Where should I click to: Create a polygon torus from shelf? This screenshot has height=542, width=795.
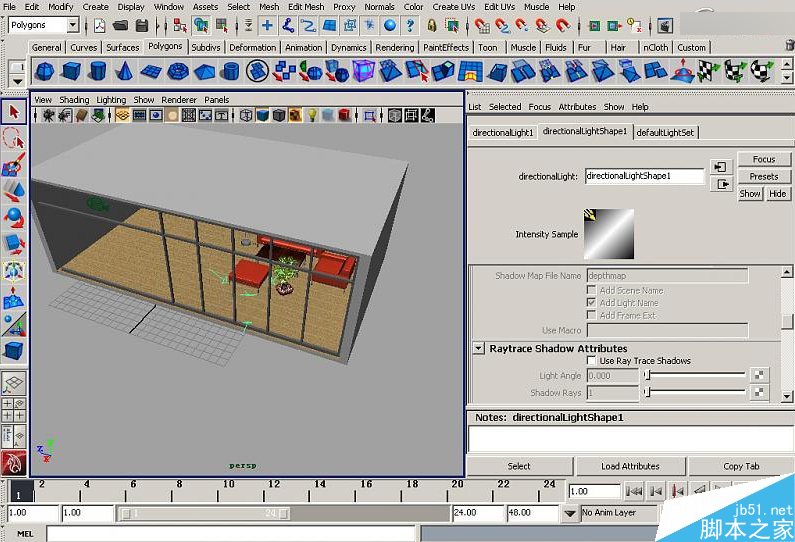tap(178, 71)
